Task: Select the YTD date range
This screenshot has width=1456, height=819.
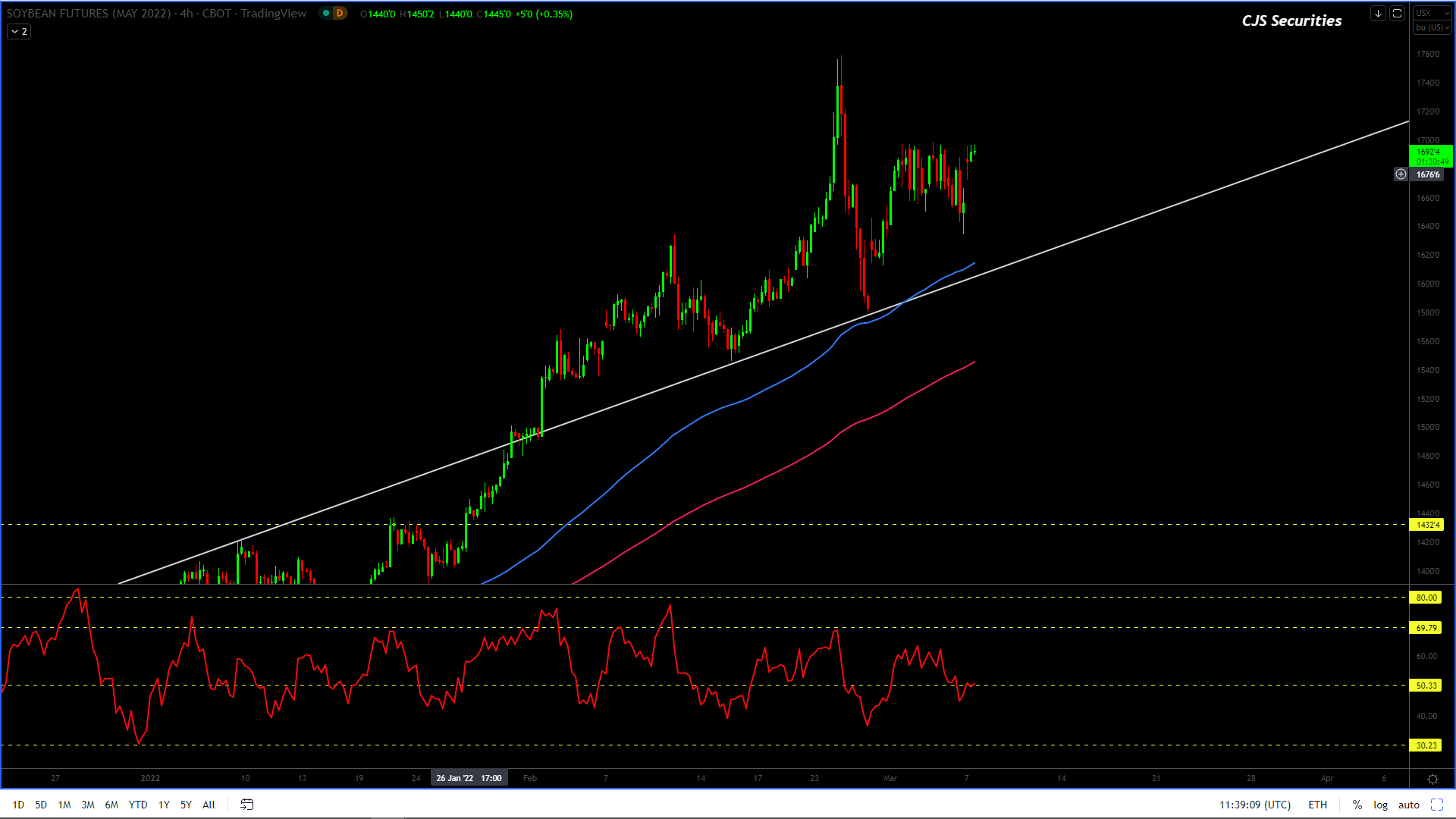Action: 138,805
